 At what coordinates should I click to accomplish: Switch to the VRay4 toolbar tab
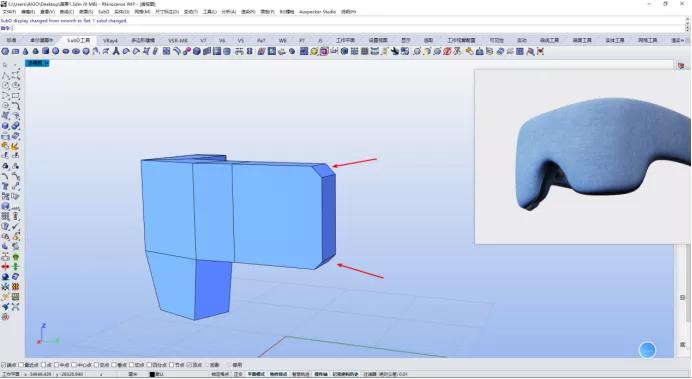[x=110, y=40]
